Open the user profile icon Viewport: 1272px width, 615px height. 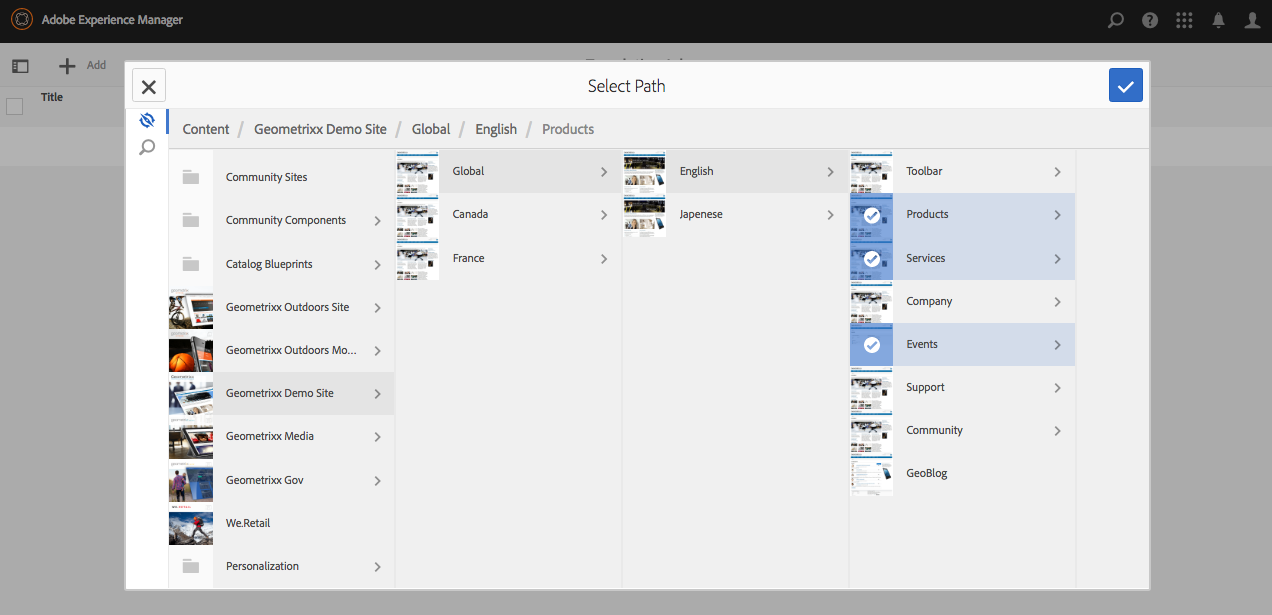pos(1252,20)
